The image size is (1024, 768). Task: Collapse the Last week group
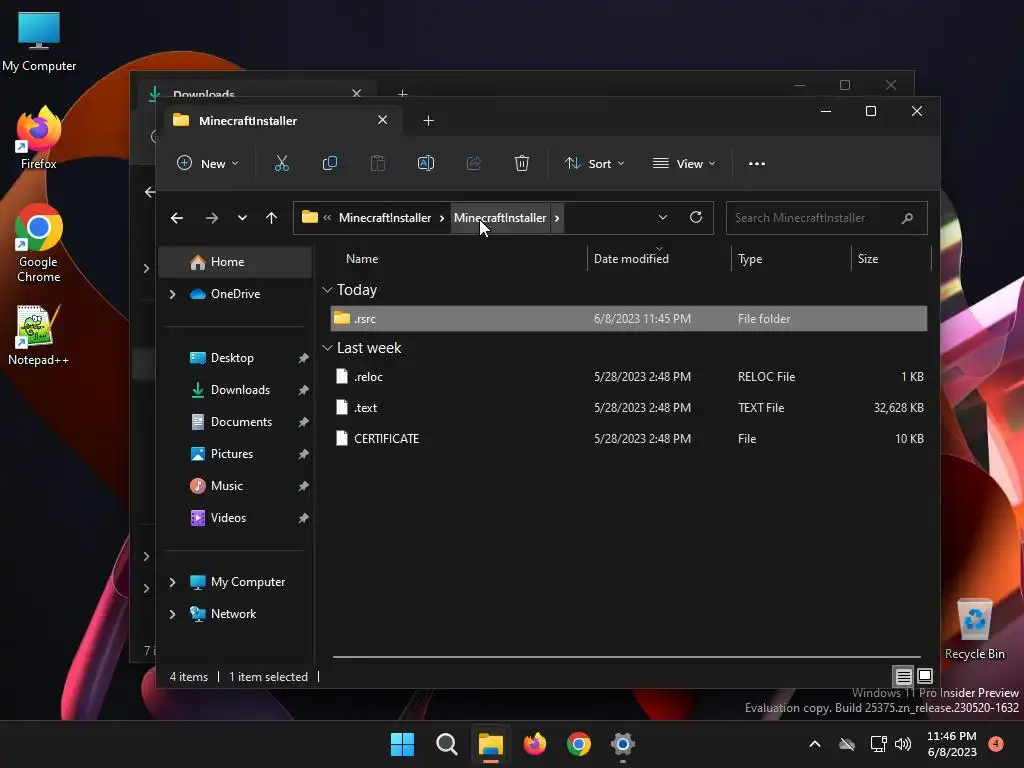327,348
